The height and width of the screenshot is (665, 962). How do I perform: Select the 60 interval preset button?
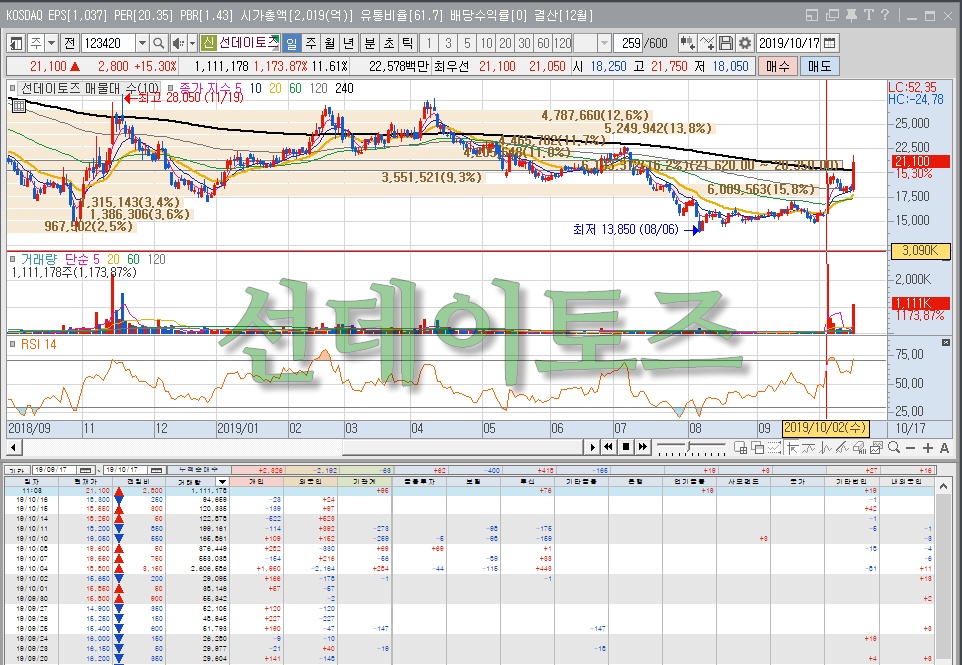tap(543, 43)
